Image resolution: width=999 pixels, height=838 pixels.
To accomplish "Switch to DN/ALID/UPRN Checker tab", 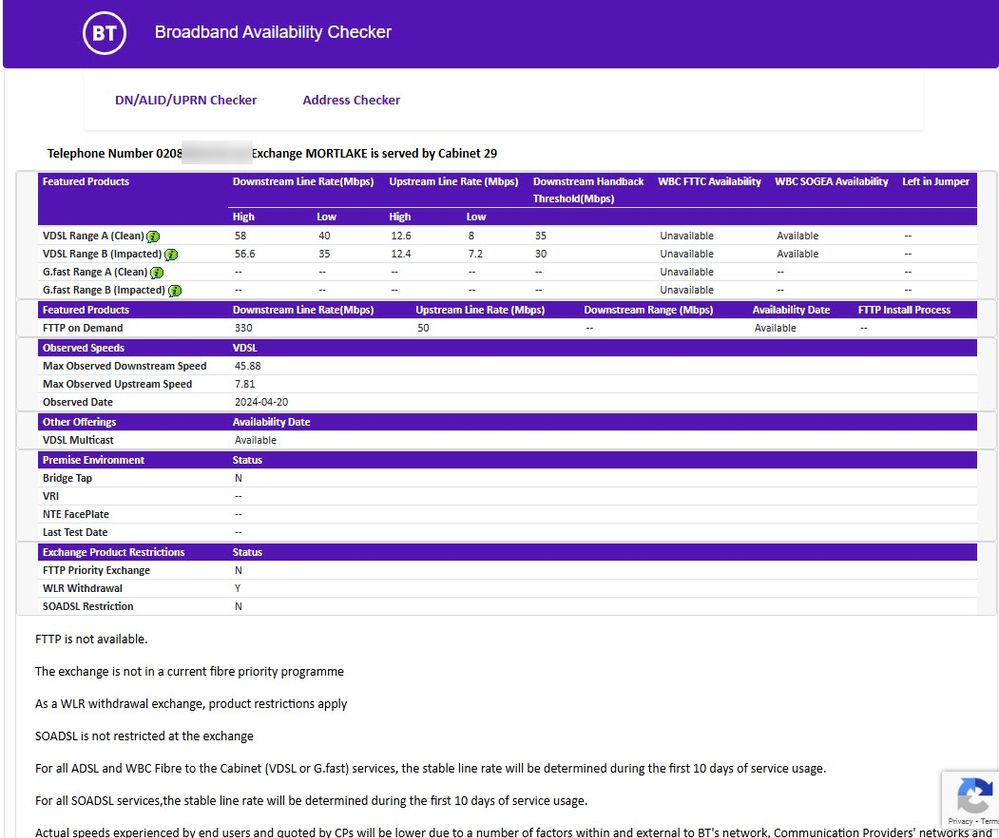I will pos(186,100).
